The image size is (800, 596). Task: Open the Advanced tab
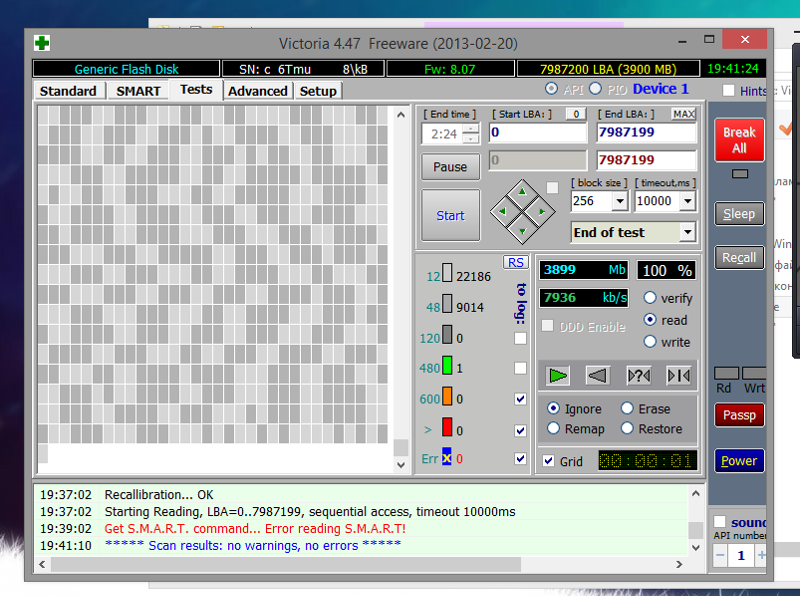[x=258, y=91]
